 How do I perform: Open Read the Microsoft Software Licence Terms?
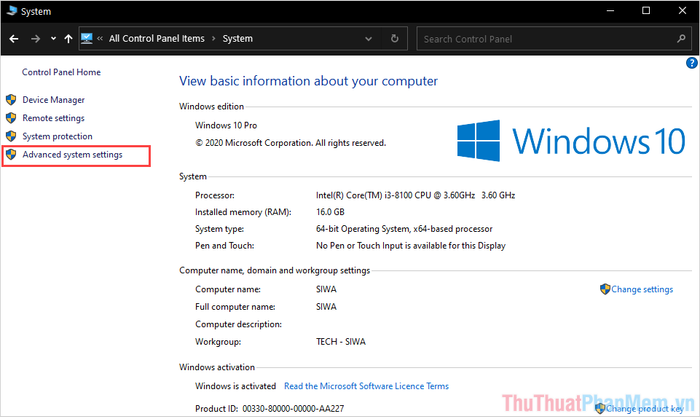tap(367, 386)
